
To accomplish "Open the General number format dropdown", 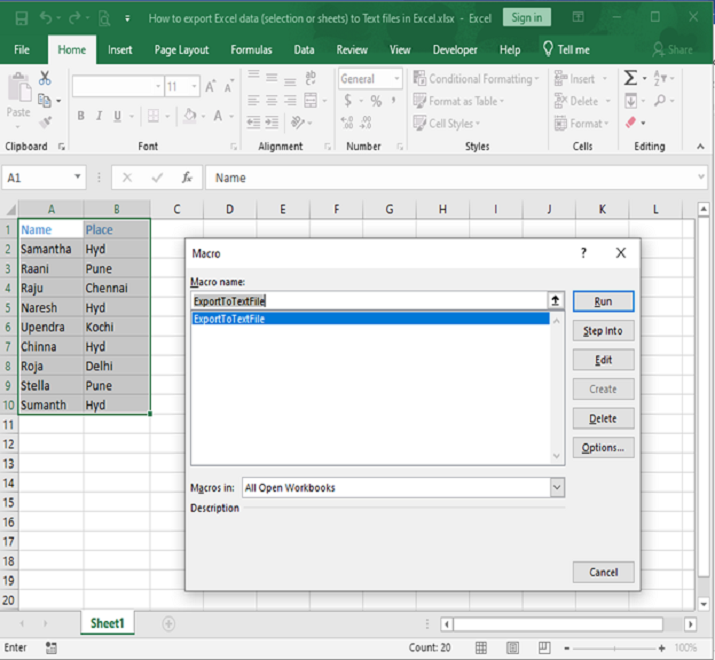I will coord(396,79).
